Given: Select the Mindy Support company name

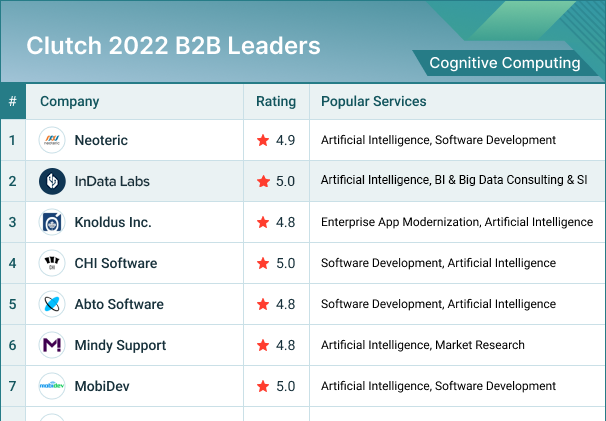Looking at the screenshot, I should coord(120,346).
